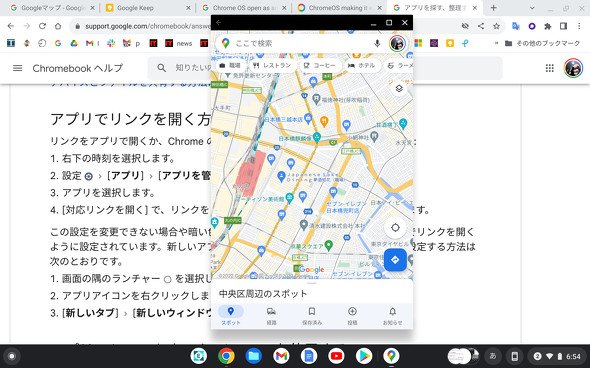The width and height of the screenshot is (590, 368).
Task: Open the ChromeOS launcher button
Action: (12, 356)
